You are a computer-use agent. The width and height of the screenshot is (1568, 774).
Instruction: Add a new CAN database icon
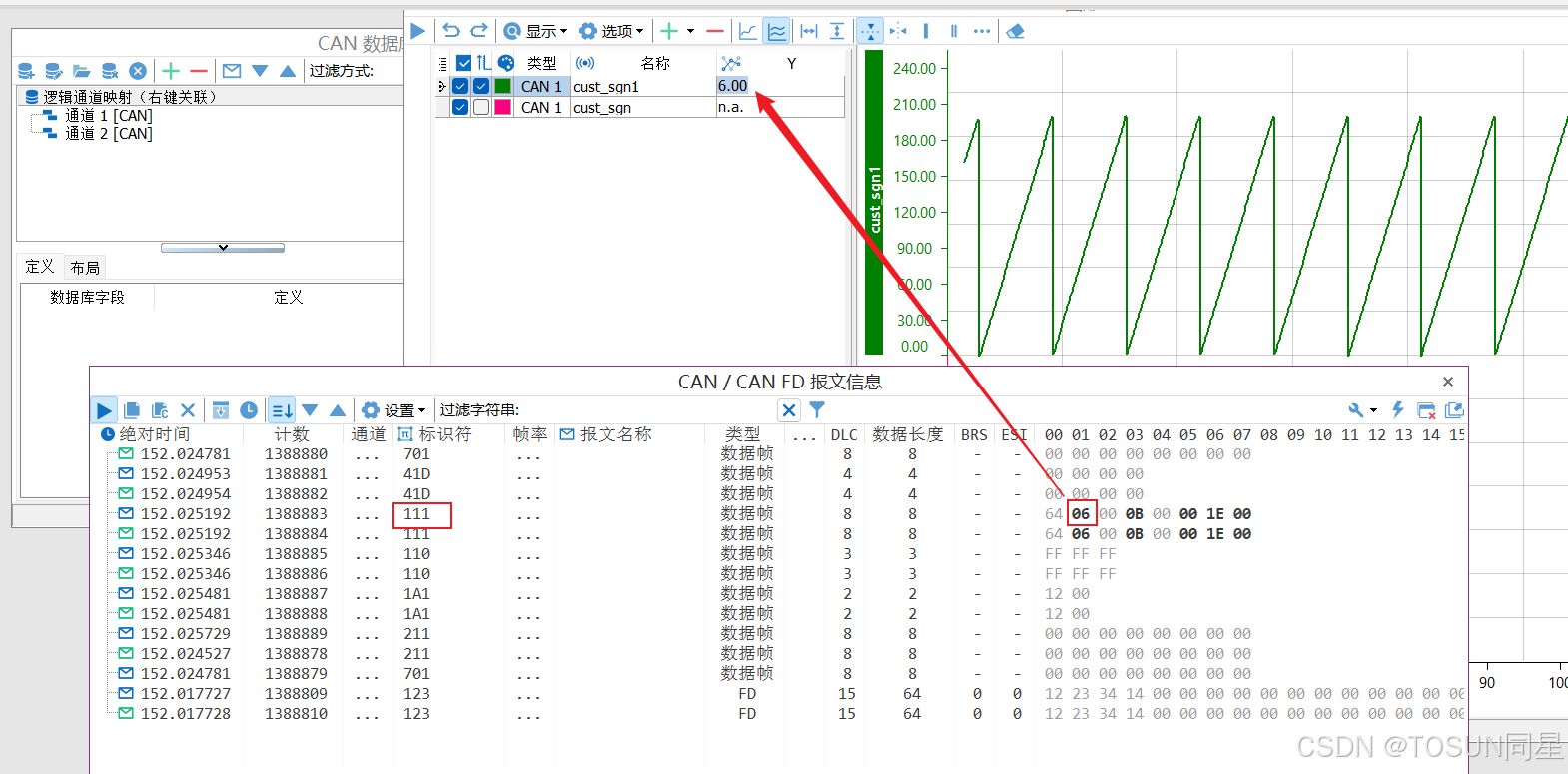(27, 71)
